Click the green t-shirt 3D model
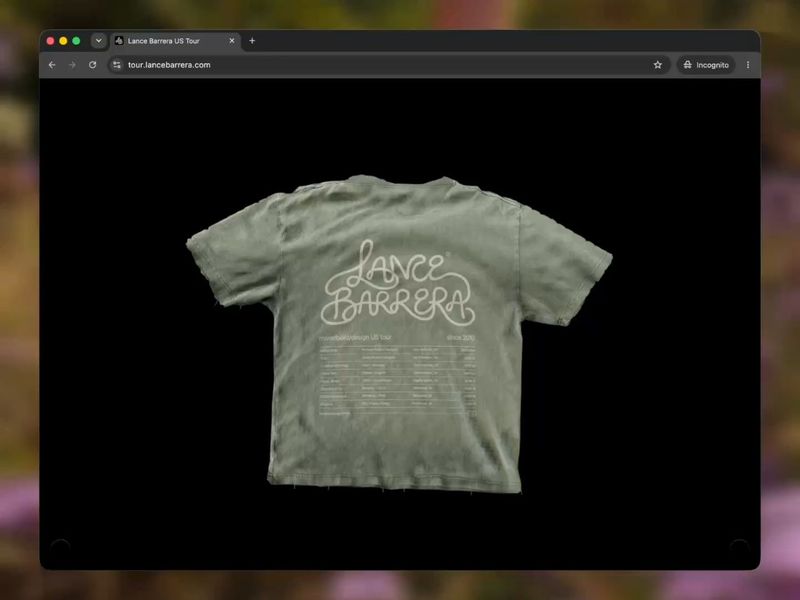Image resolution: width=800 pixels, height=600 pixels. (x=399, y=334)
